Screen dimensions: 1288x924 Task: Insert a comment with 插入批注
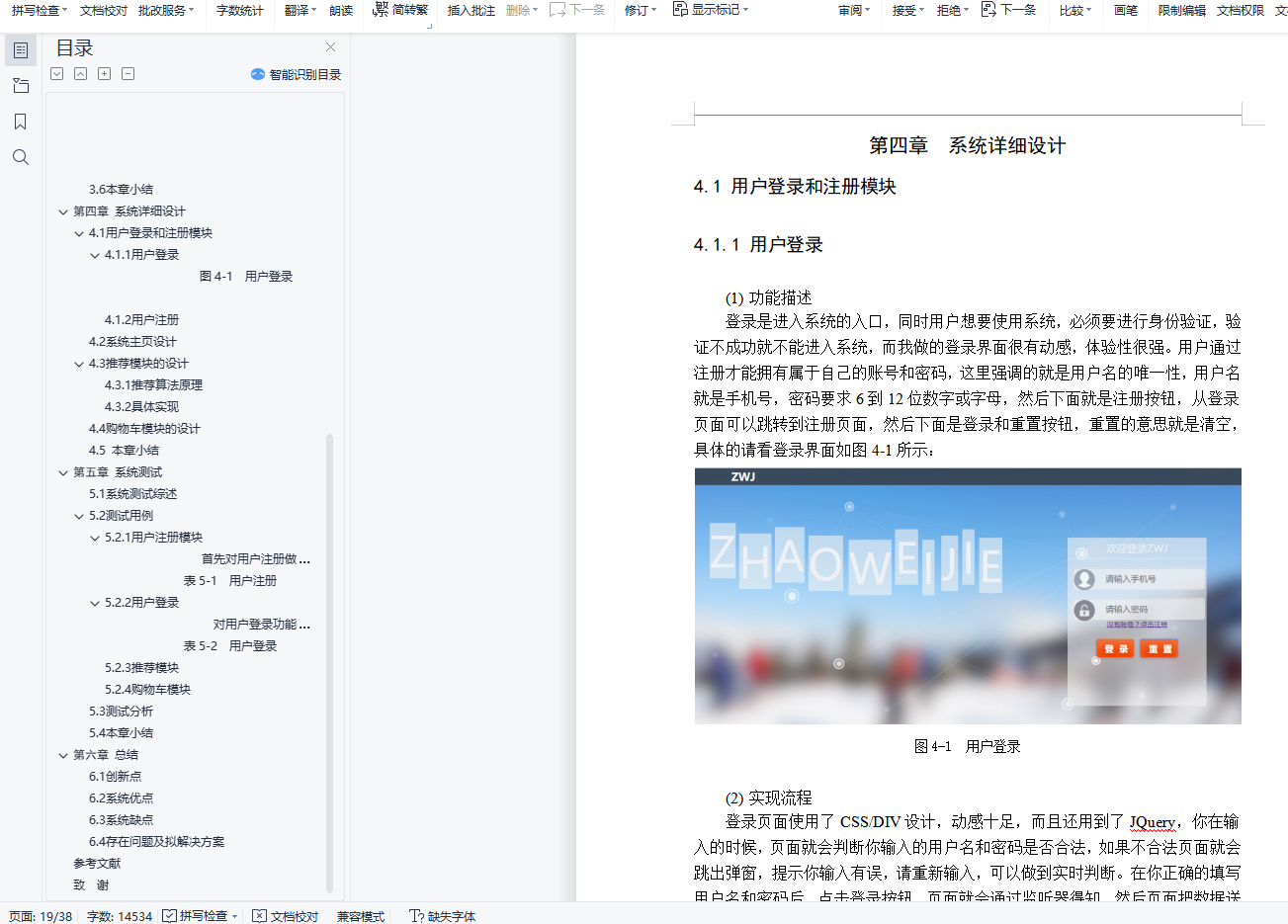[471, 11]
